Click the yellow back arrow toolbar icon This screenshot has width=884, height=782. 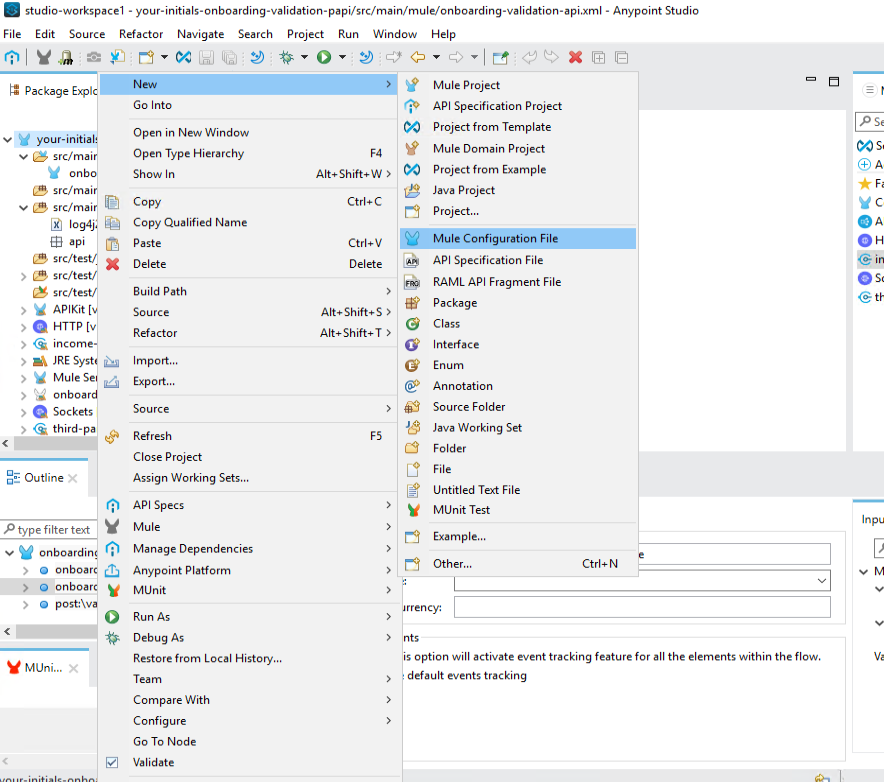coord(418,58)
